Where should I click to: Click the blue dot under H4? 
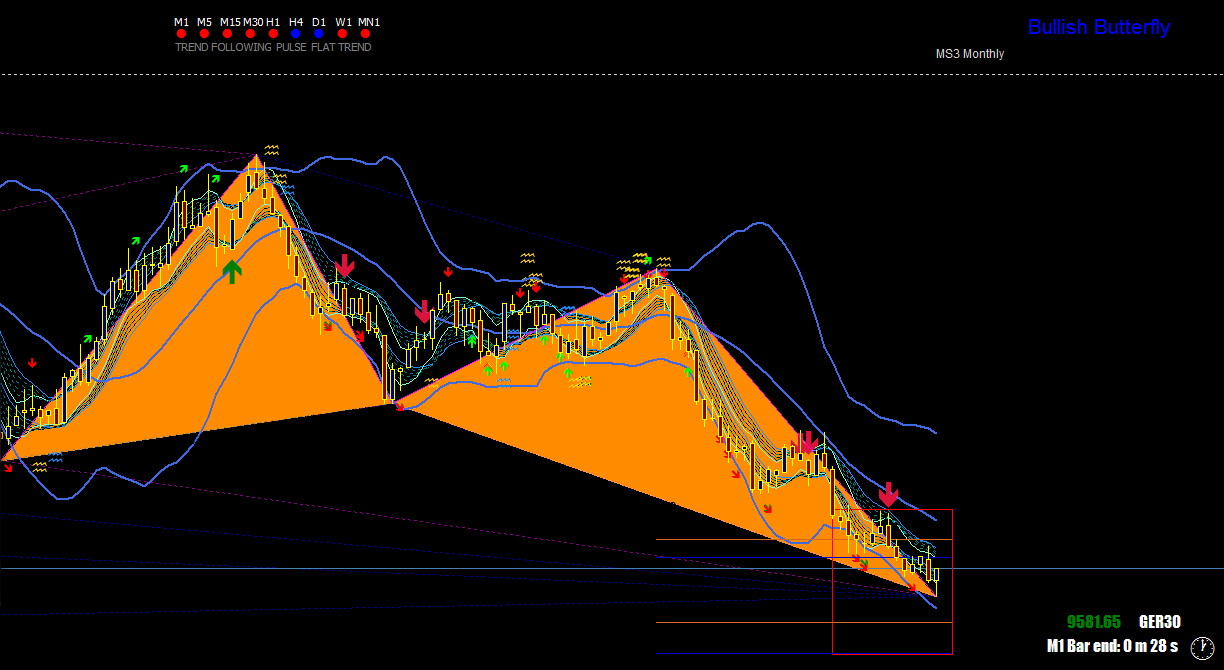[x=296, y=34]
